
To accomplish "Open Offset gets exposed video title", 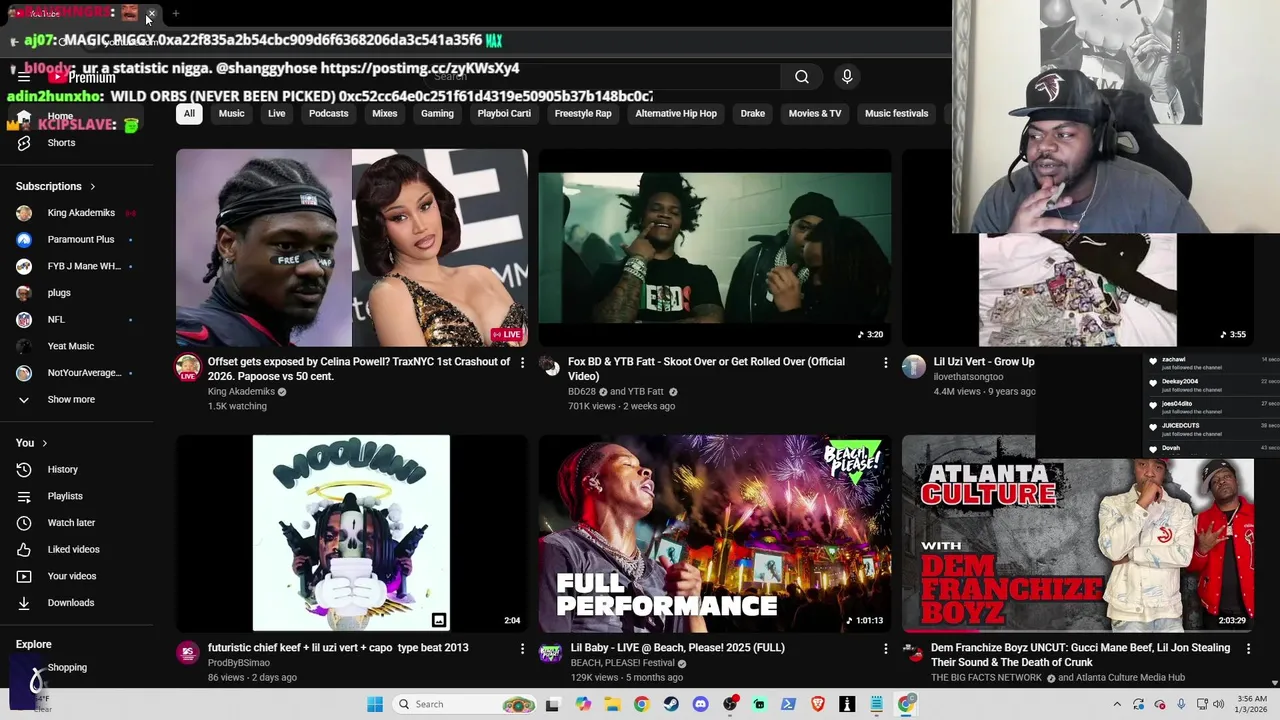I will (x=359, y=368).
